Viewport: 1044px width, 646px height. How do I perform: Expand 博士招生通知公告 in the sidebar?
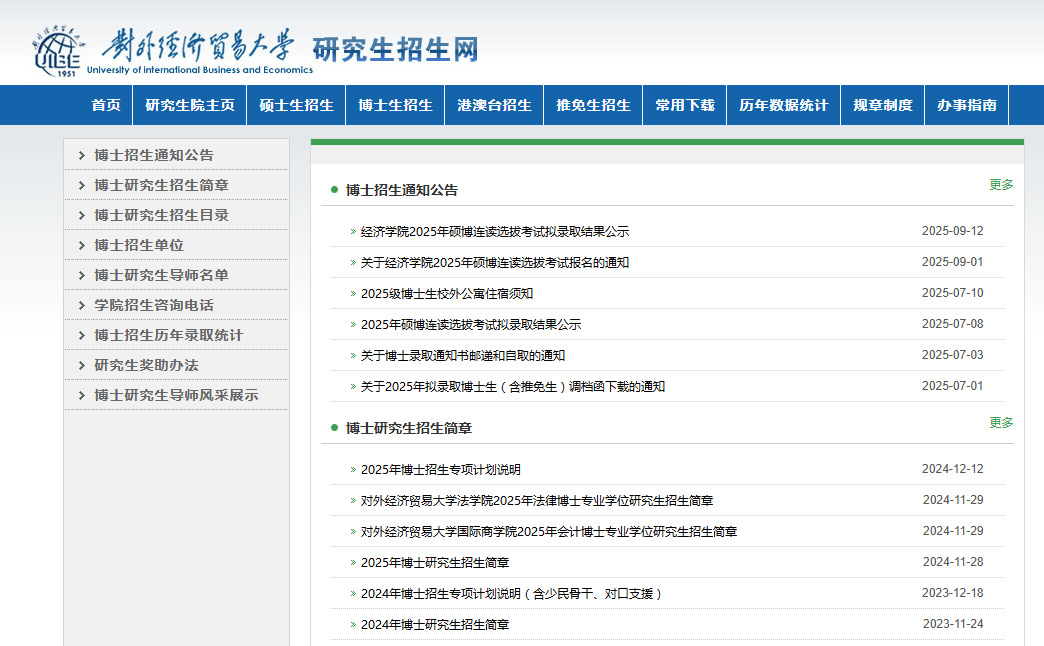point(154,155)
